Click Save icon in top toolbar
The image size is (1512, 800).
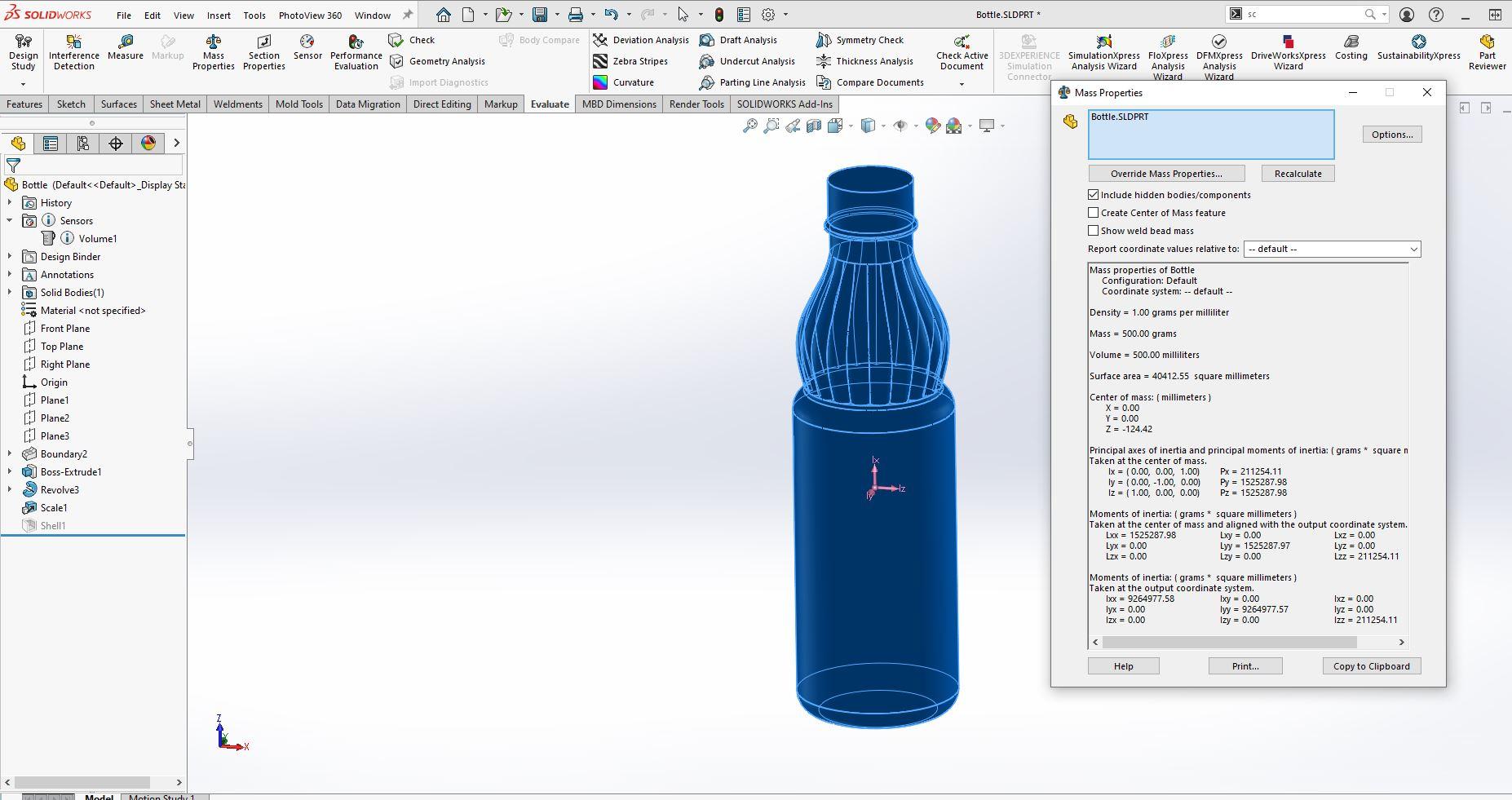pos(539,15)
